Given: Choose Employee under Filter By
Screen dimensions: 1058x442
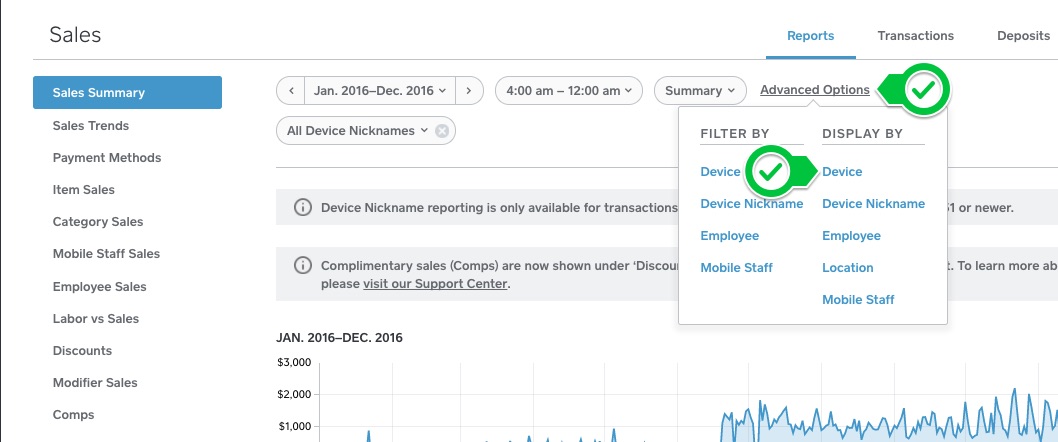Looking at the screenshot, I should (729, 236).
